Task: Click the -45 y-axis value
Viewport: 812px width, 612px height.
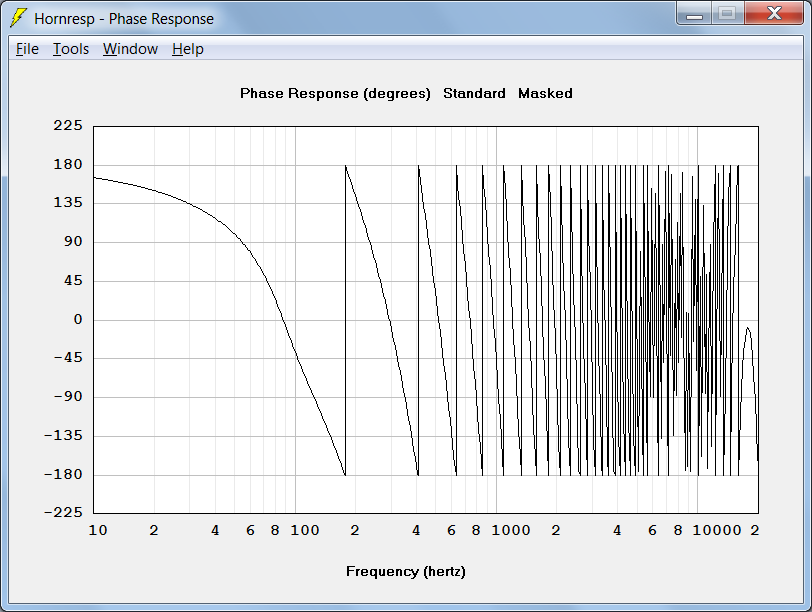Action: click(68, 358)
